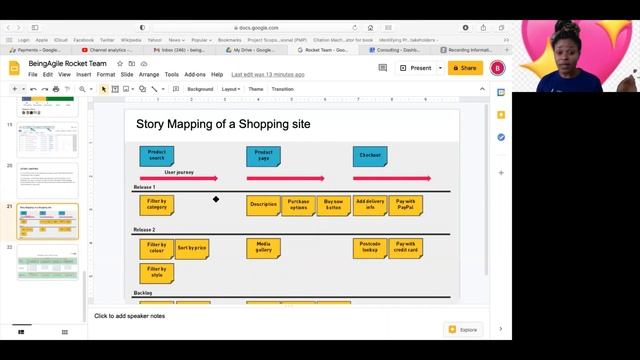Screen dimensions: 640x360
Task: Open the Tools menu
Action: pos(171,75)
